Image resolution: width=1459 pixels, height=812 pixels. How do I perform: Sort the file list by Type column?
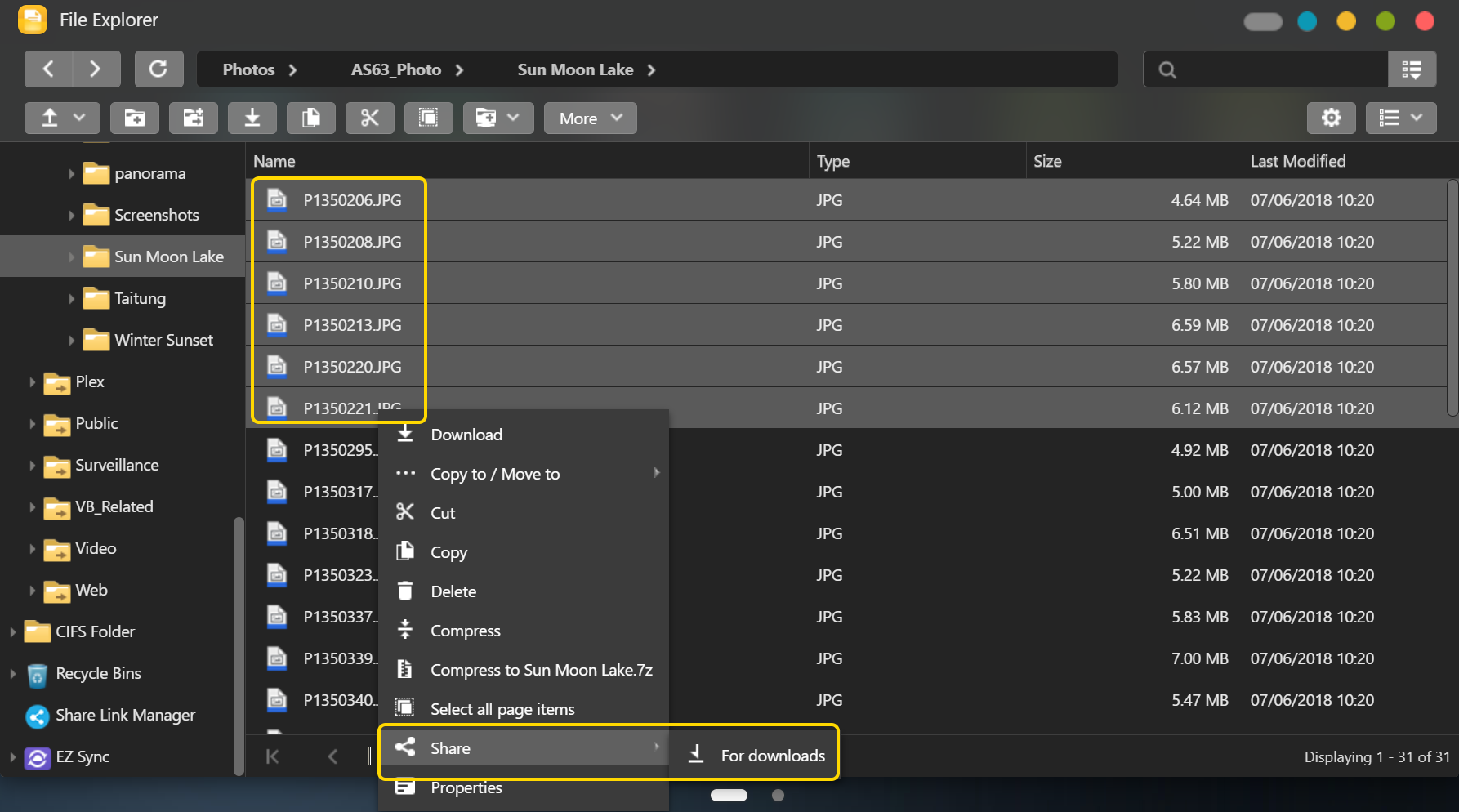tap(917, 162)
